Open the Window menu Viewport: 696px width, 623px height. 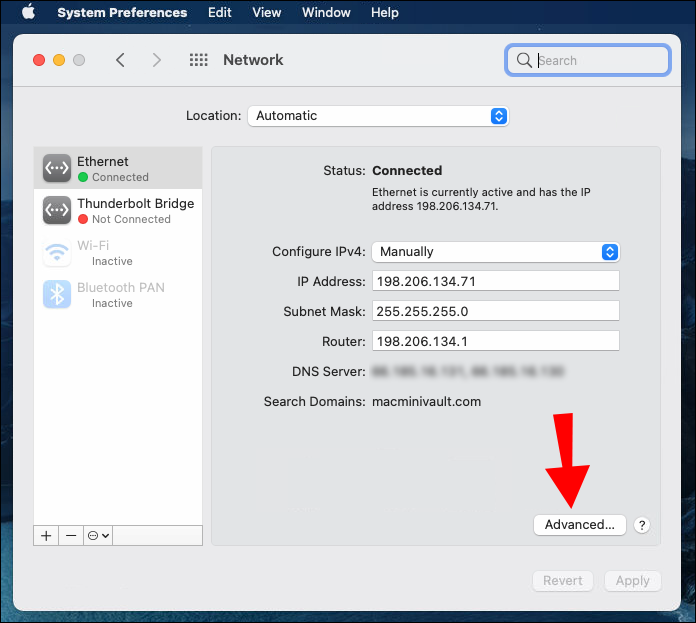click(x=326, y=12)
